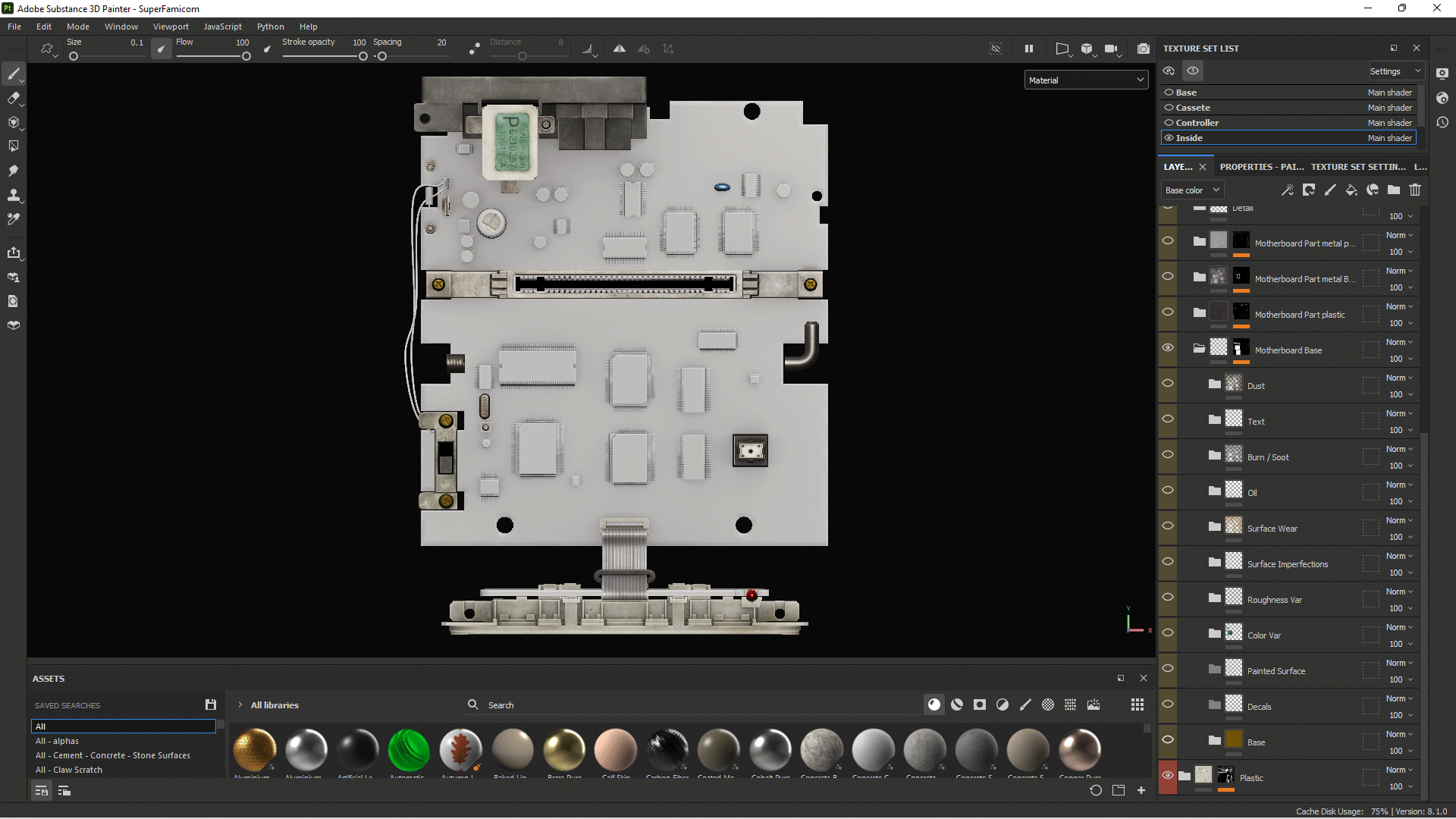The height and width of the screenshot is (819, 1456).
Task: Expand the All libraries selector
Action: 240,704
